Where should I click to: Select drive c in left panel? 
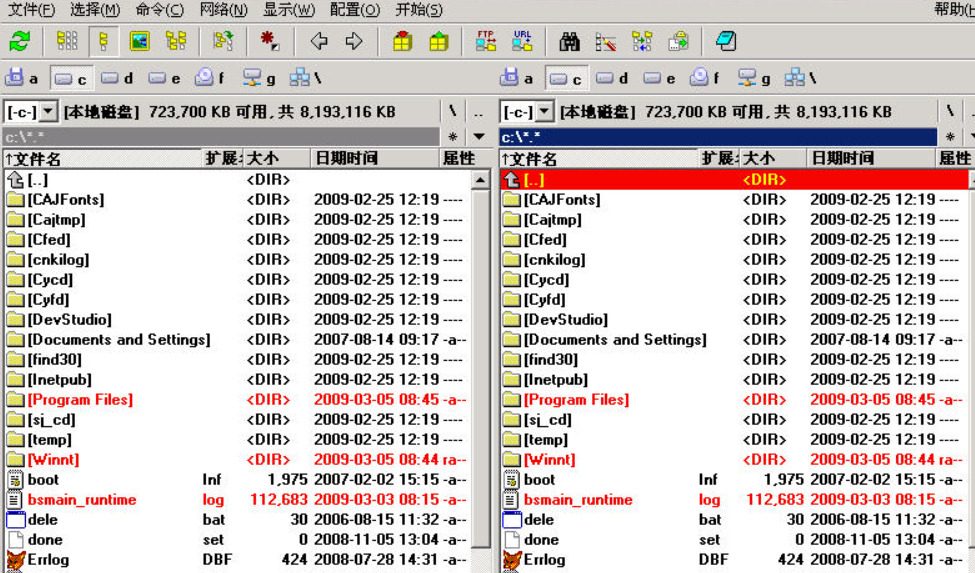click(70, 79)
